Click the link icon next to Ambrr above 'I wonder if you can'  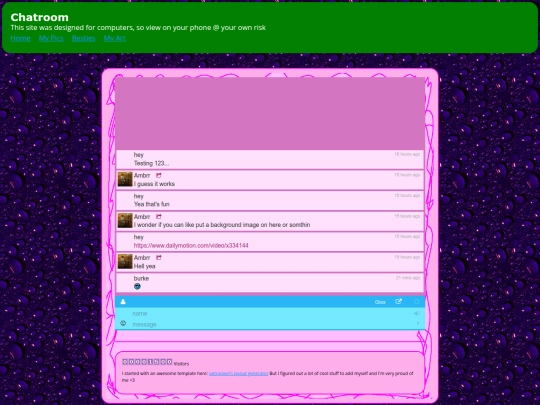point(158,217)
